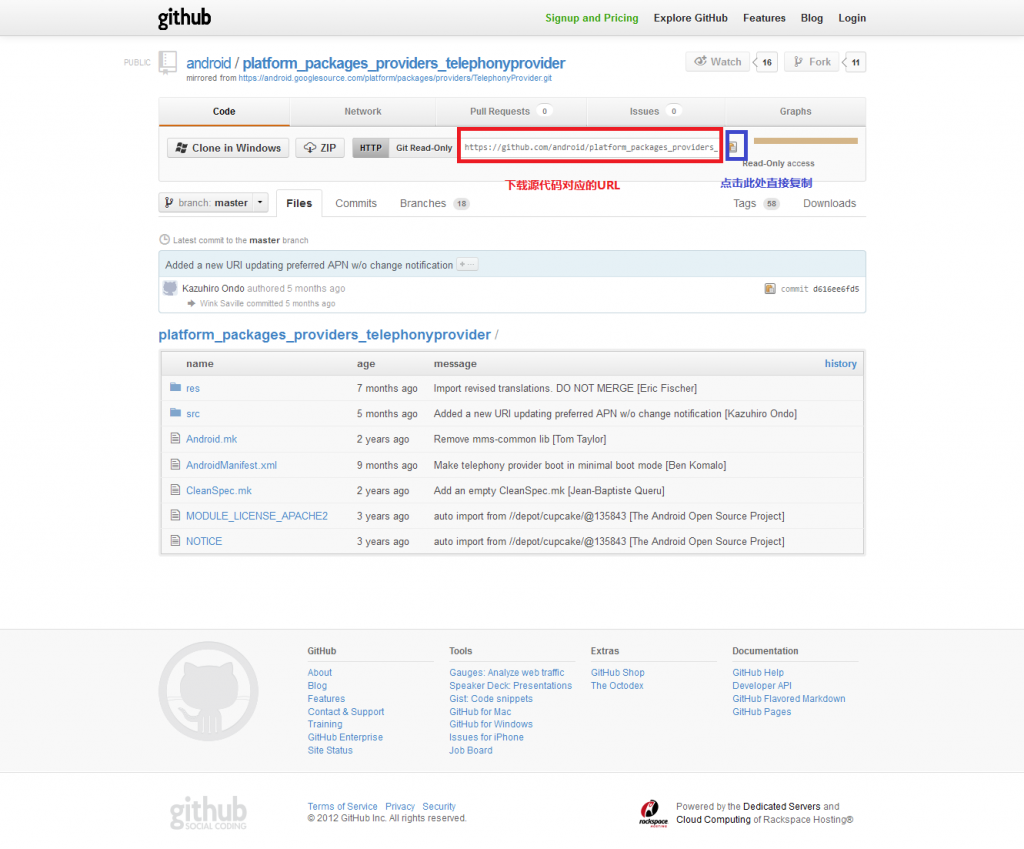Image resolution: width=1024 pixels, height=849 pixels.
Task: Show the Commits subtab
Action: (x=356, y=204)
